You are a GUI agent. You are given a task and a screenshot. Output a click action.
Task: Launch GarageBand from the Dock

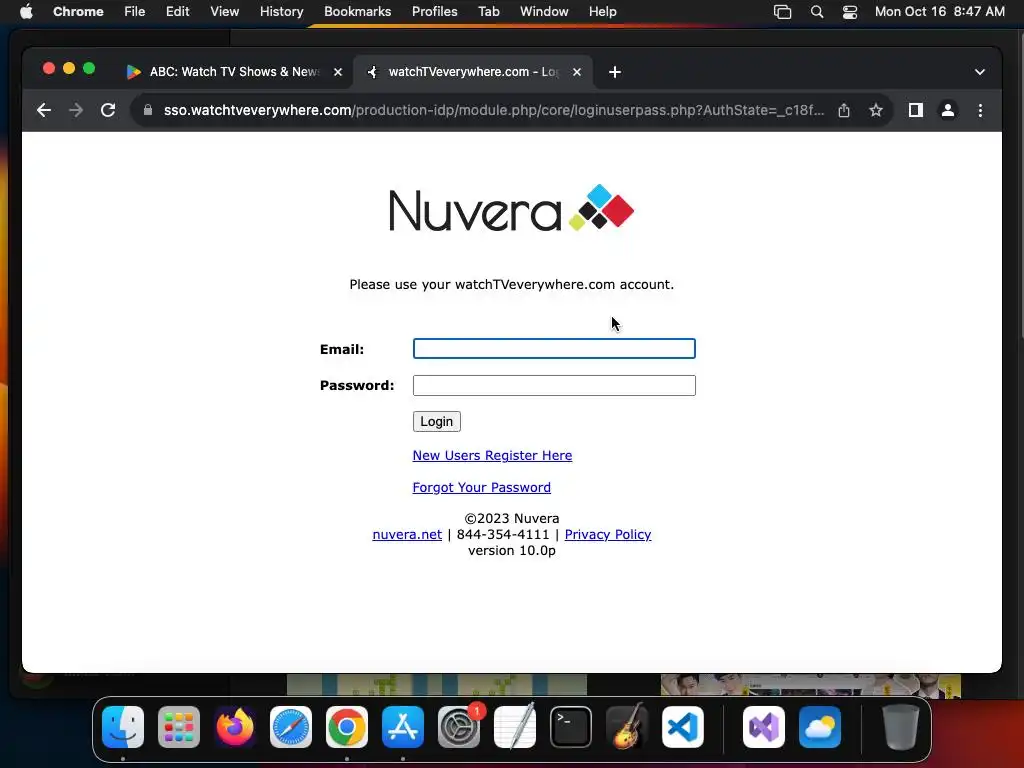tap(627, 727)
